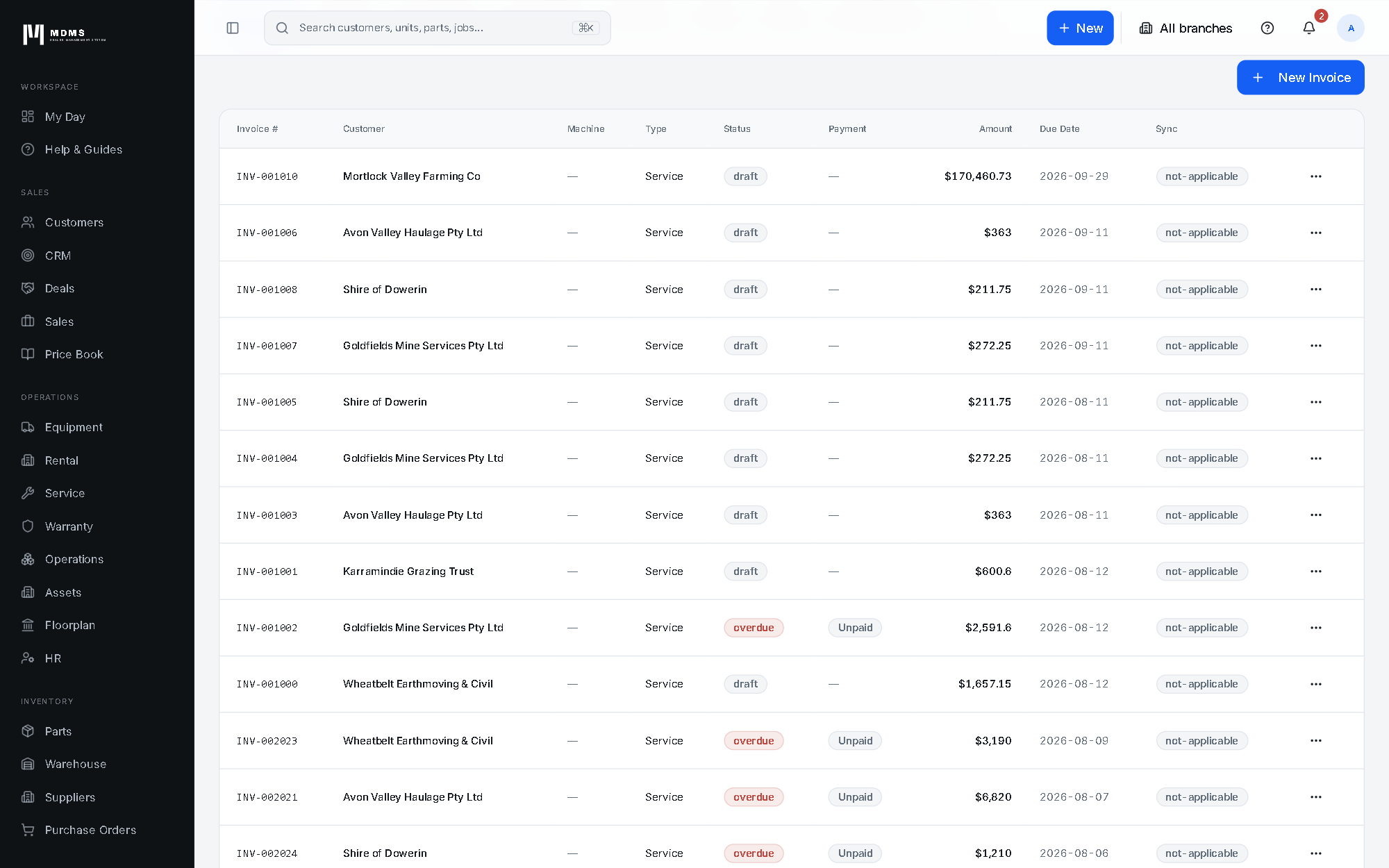Viewport: 1389px width, 868px height.
Task: Click the MDMS logo
Action: point(64,34)
